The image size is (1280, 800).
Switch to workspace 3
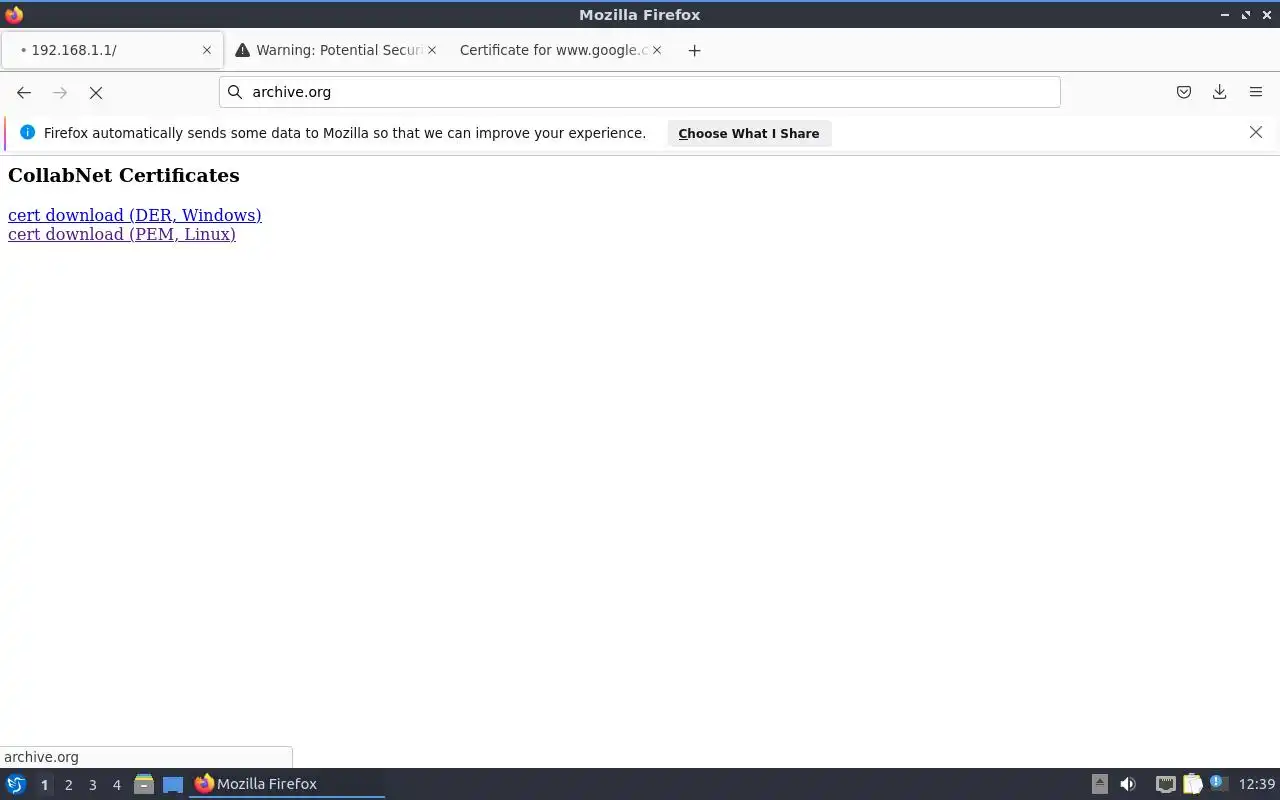[92, 785]
